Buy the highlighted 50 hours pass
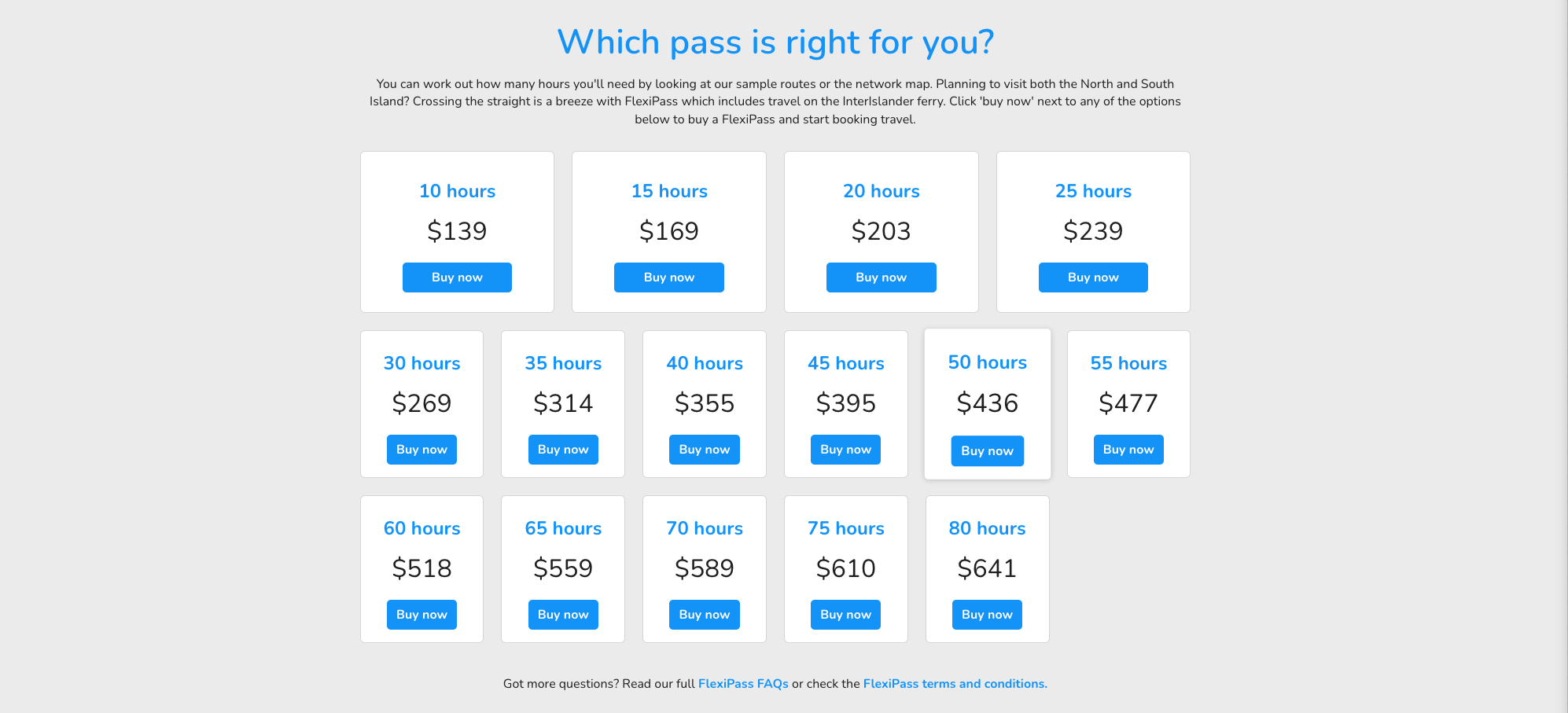The width and height of the screenshot is (1568, 713). pos(987,451)
